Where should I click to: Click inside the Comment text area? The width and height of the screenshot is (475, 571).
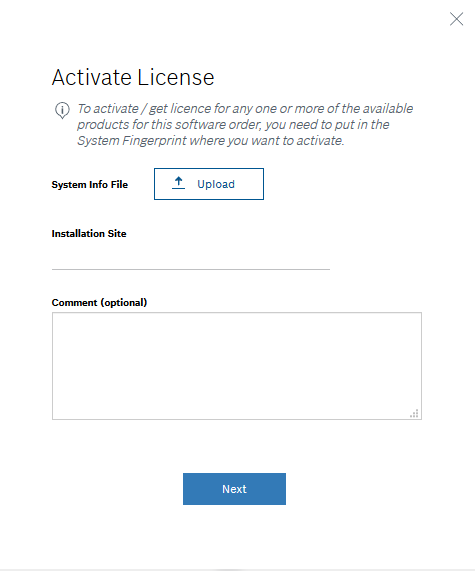coord(237,366)
